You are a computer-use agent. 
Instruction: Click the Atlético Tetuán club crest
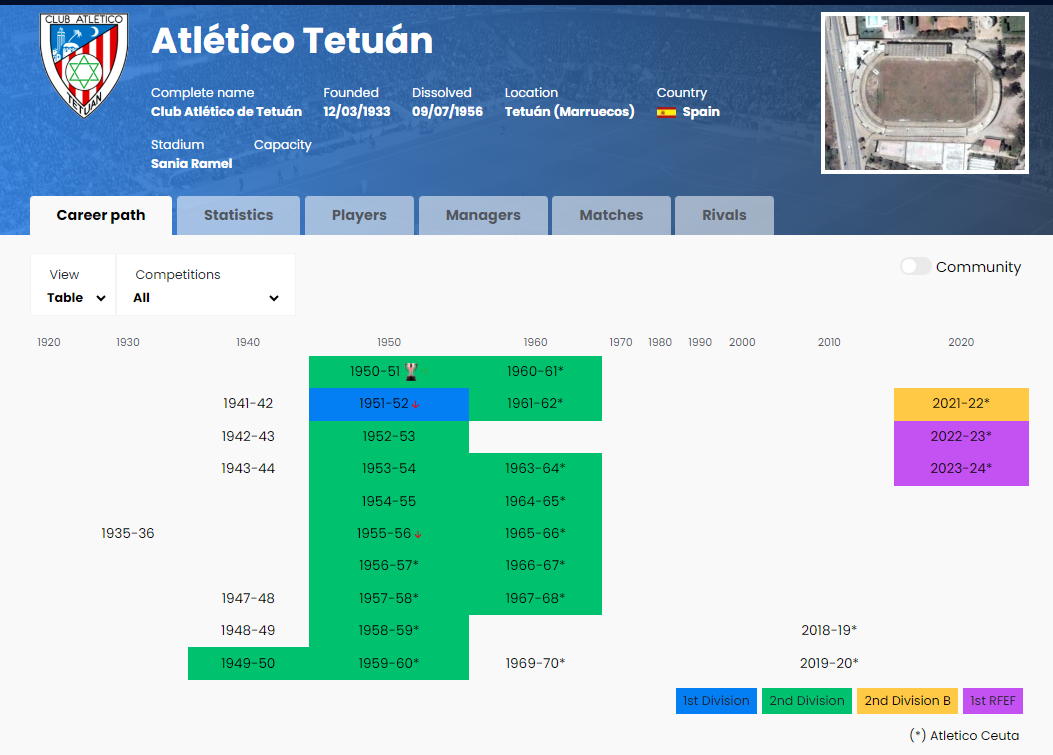tap(84, 65)
